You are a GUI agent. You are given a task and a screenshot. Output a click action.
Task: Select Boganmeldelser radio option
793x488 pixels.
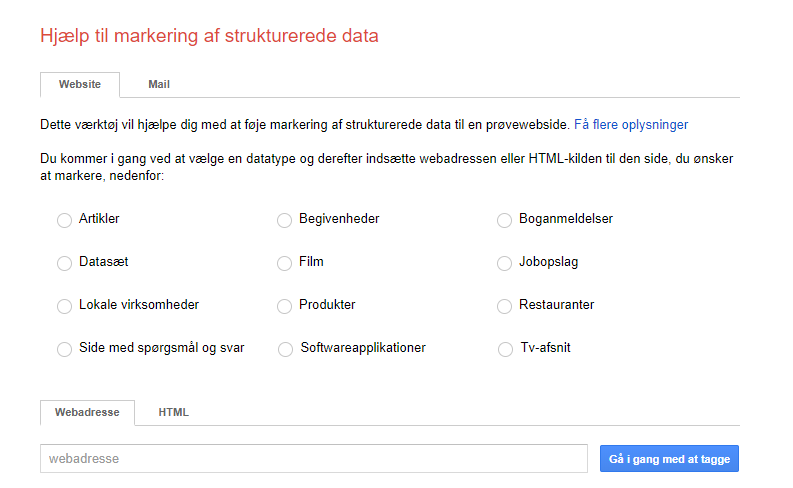505,220
